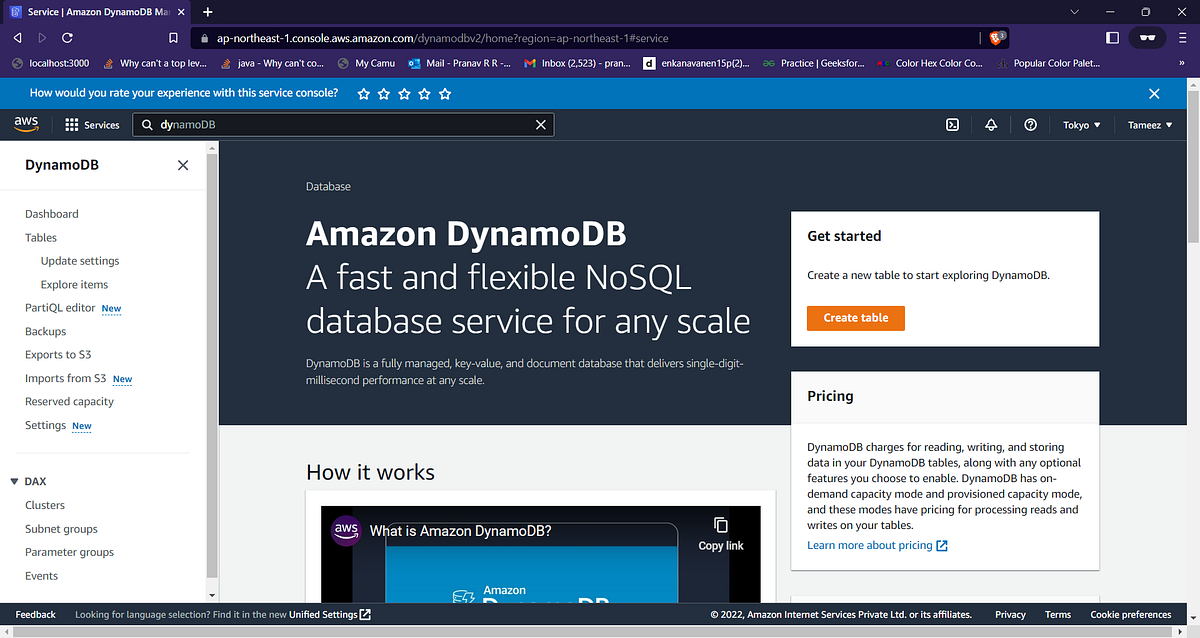Click the Create table button
The height and width of the screenshot is (638, 1200).
tap(855, 317)
